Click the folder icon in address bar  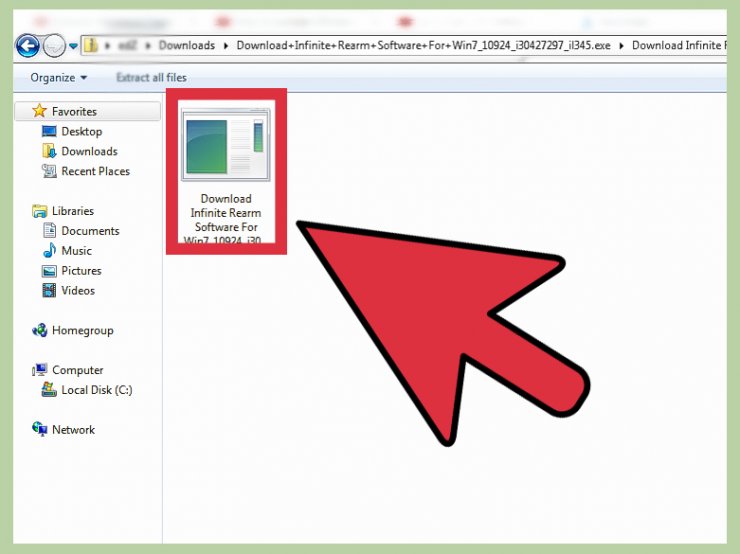(x=91, y=45)
